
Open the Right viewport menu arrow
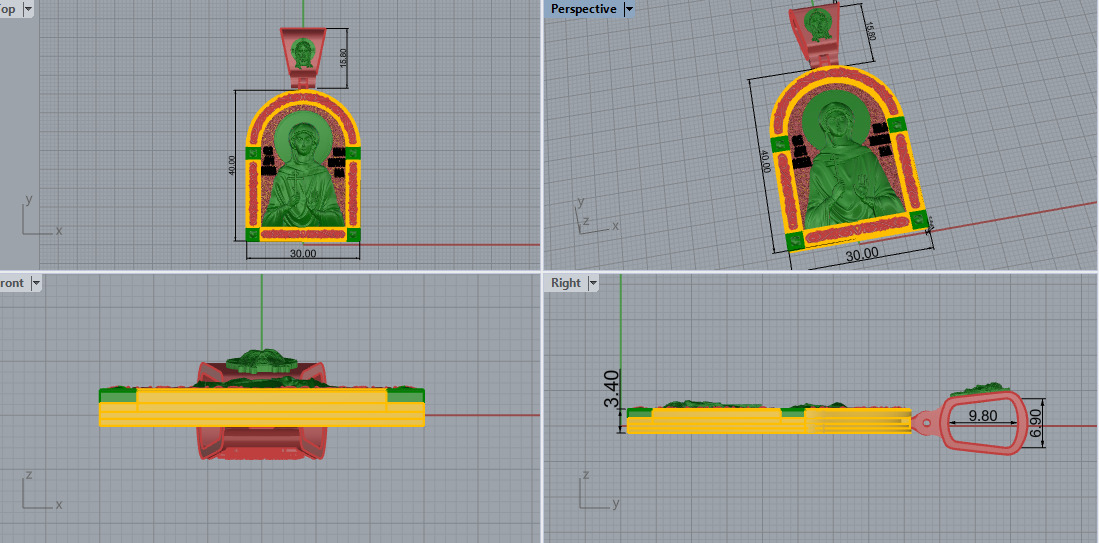[x=593, y=283]
